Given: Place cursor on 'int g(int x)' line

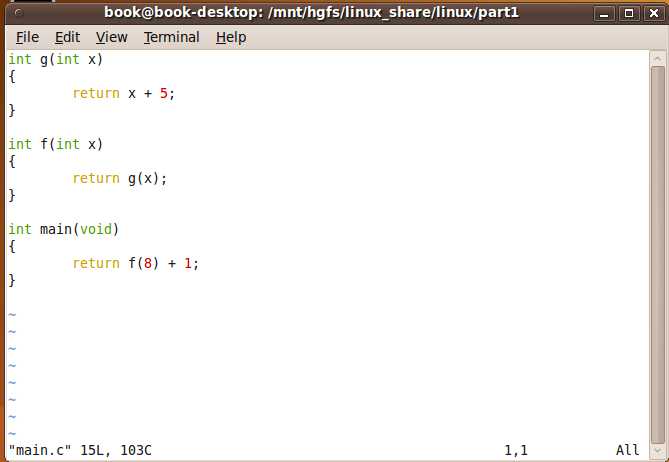Looking at the screenshot, I should tap(56, 60).
